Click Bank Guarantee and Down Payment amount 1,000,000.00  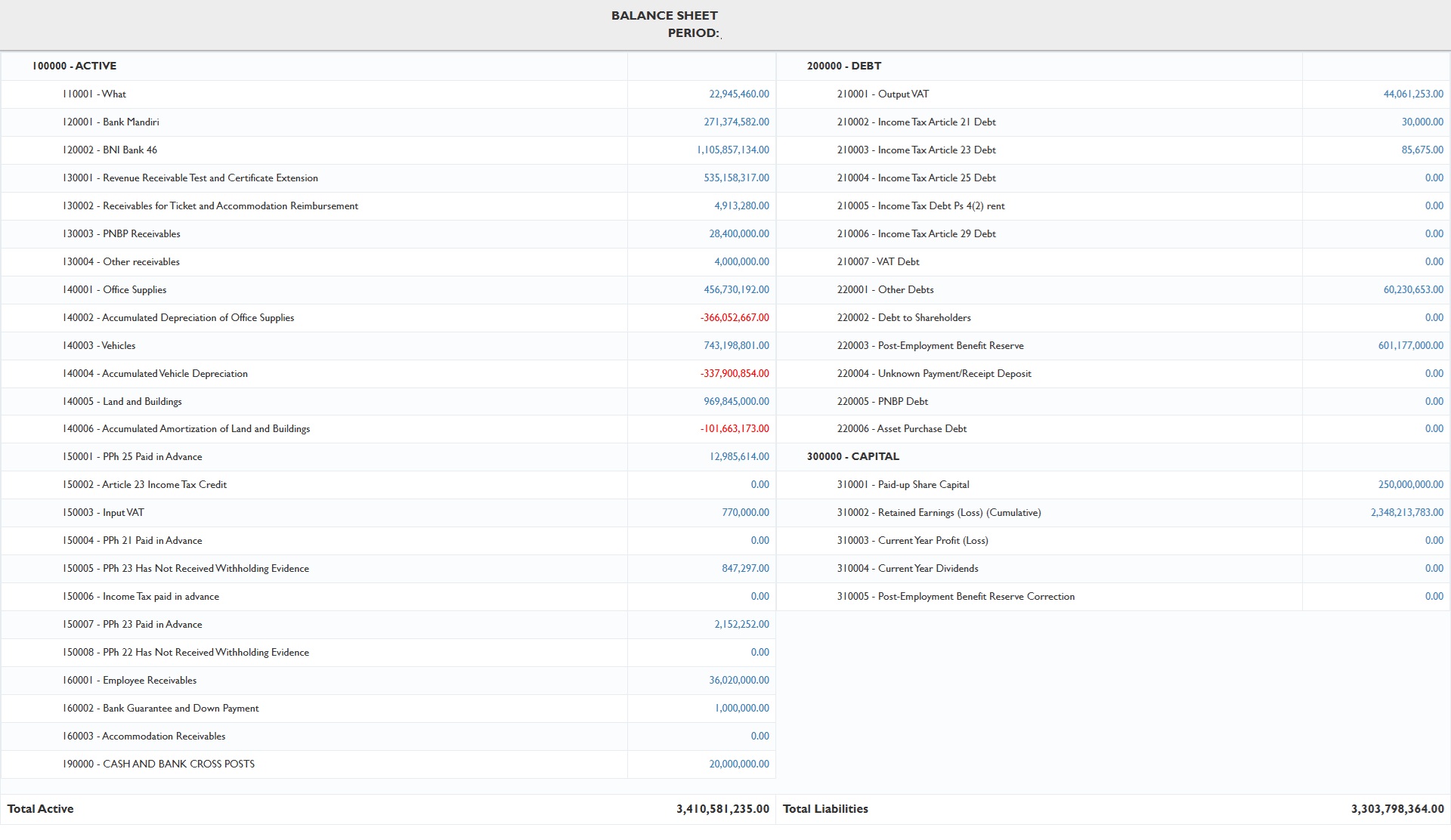[x=741, y=709]
